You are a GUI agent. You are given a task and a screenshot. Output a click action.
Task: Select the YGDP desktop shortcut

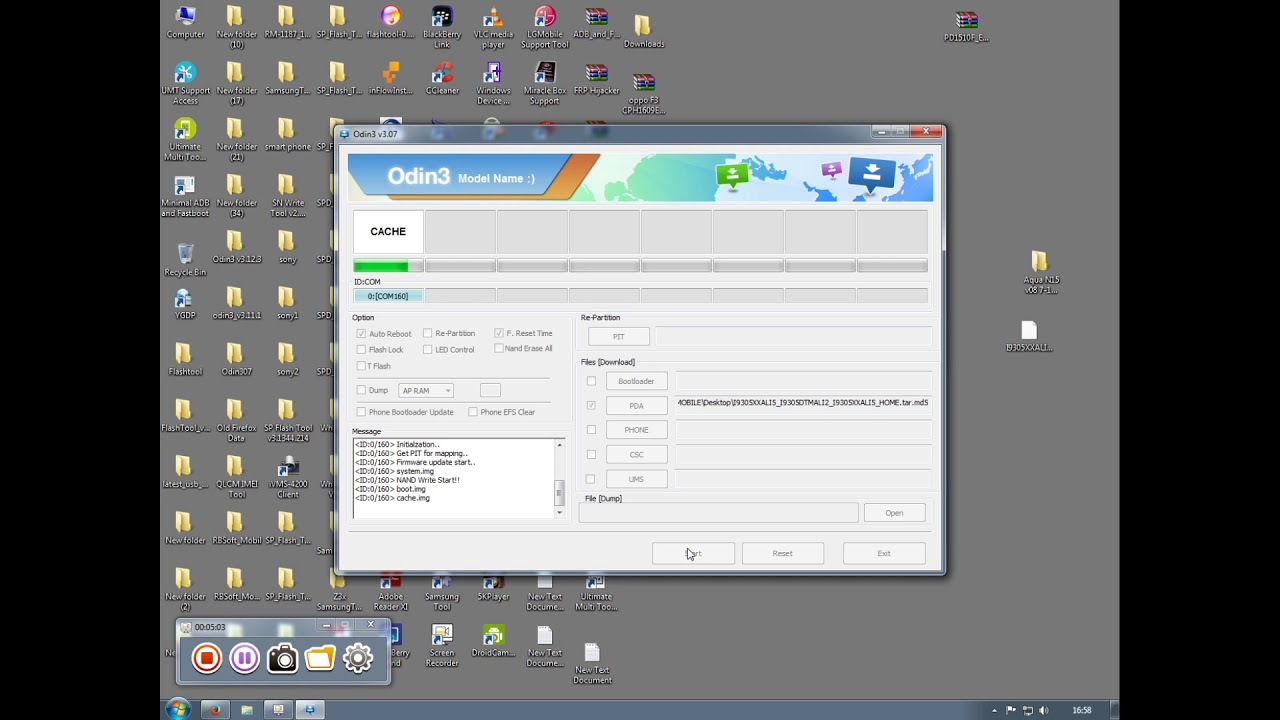click(x=185, y=304)
